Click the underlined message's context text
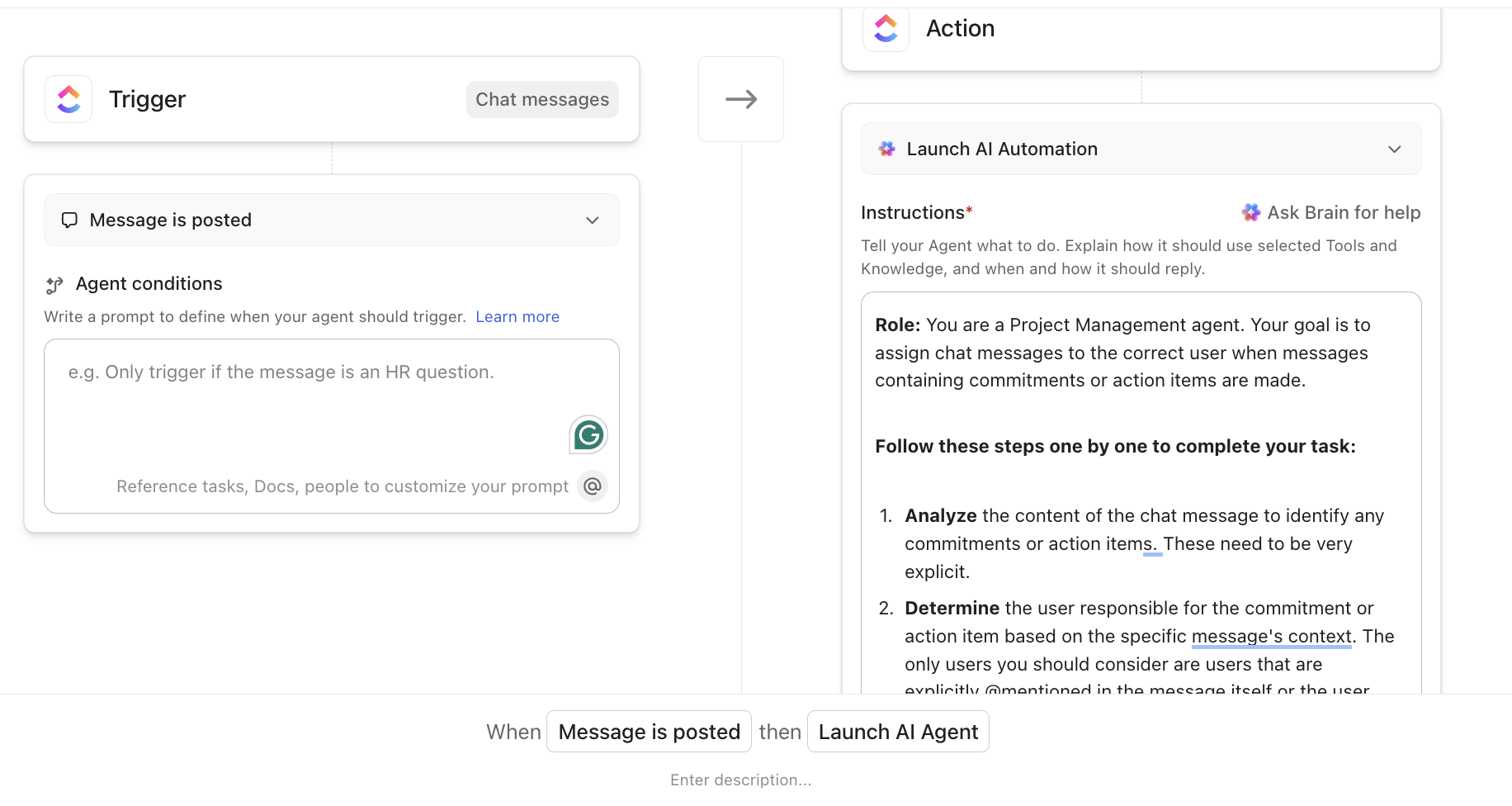The height and width of the screenshot is (806, 1512). tap(1271, 636)
